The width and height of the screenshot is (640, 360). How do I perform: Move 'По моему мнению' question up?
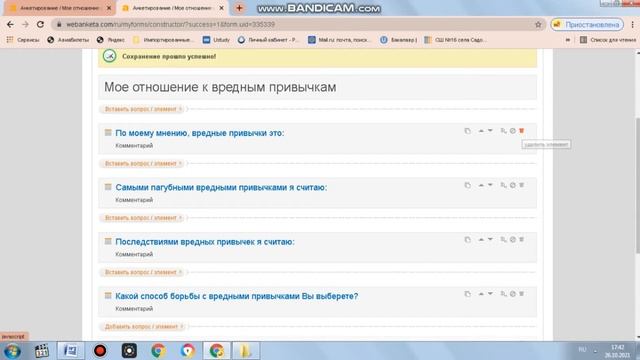tap(481, 131)
